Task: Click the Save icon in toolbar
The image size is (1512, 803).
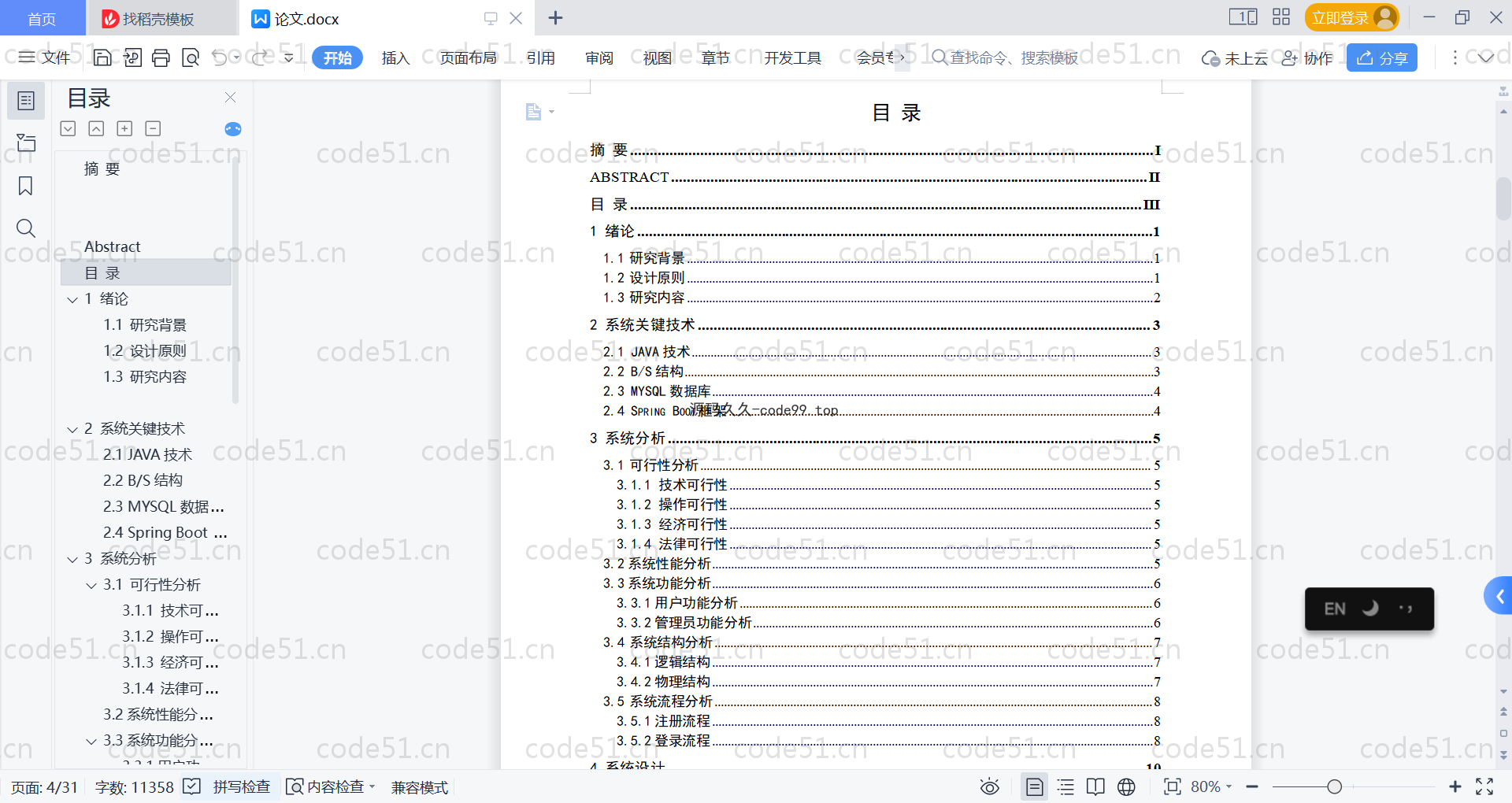Action: [x=102, y=57]
